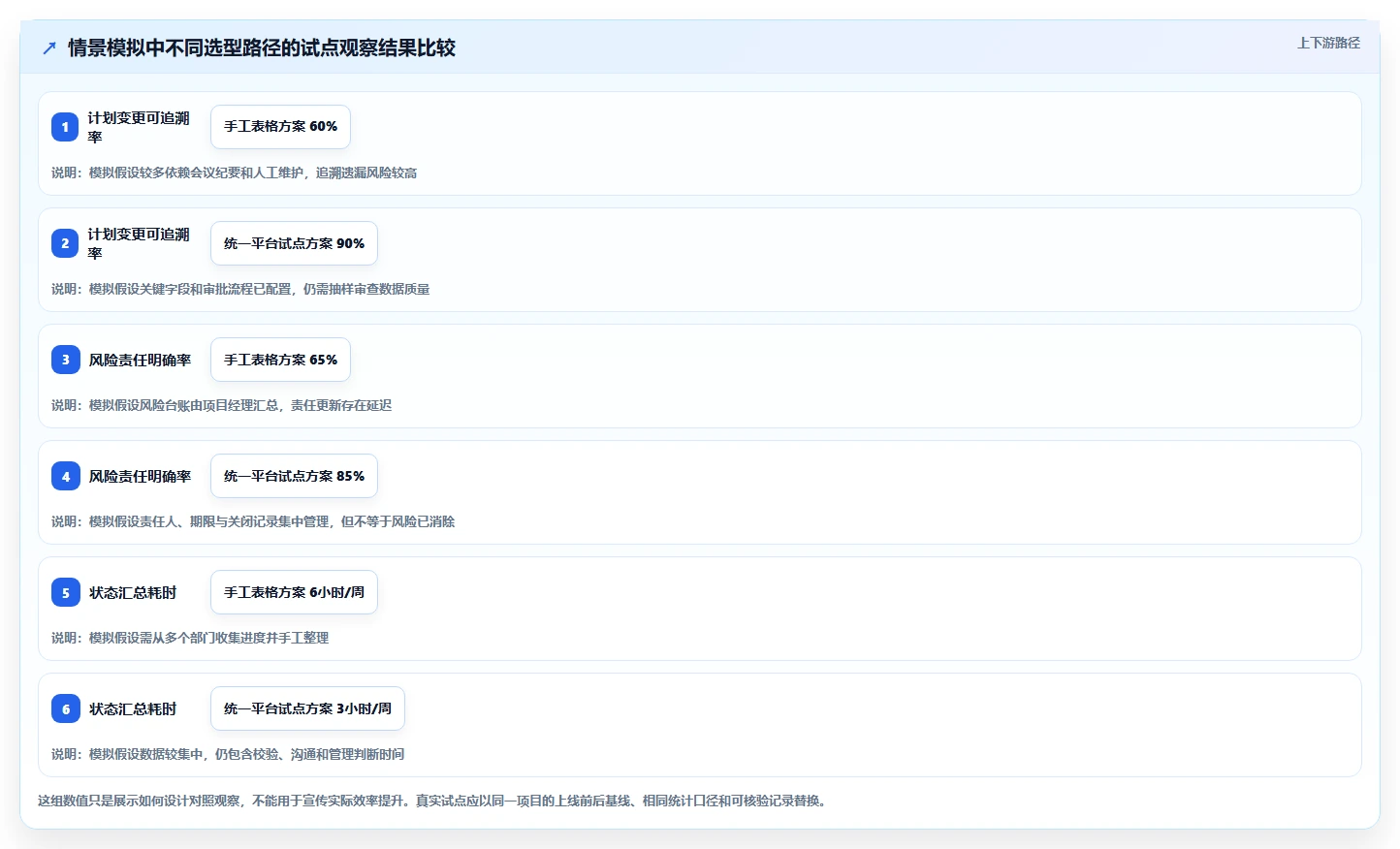Click the 手工表格方案 60% pill
Screen dimensions: 1400x849
pos(280,127)
